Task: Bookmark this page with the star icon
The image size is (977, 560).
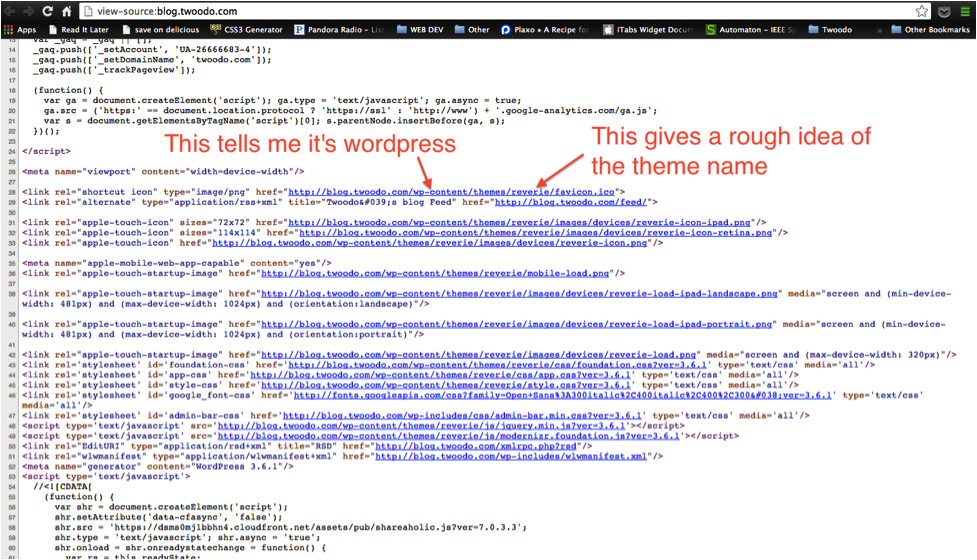Action: click(922, 11)
